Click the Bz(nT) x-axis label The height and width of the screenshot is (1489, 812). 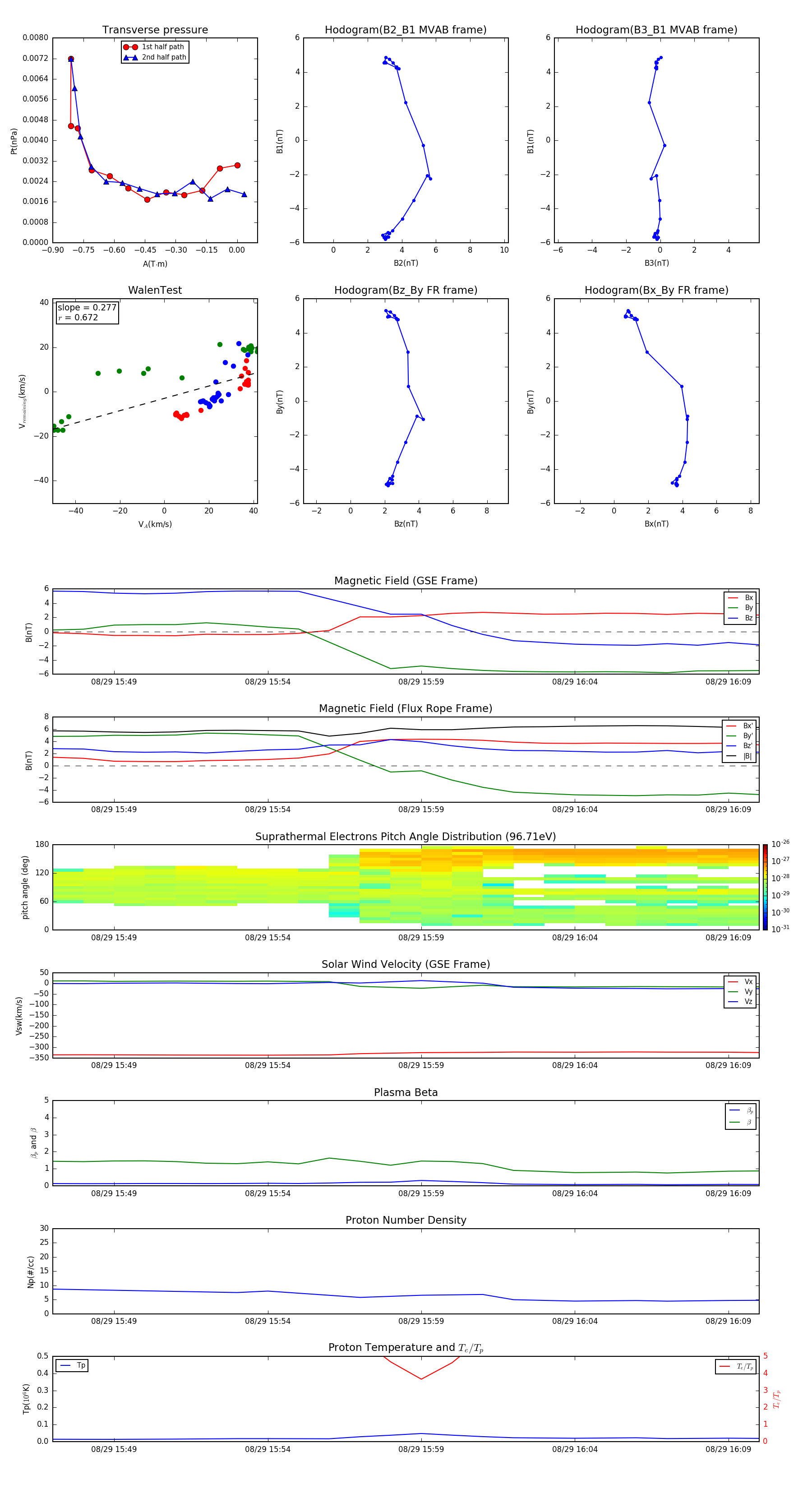tap(406, 524)
